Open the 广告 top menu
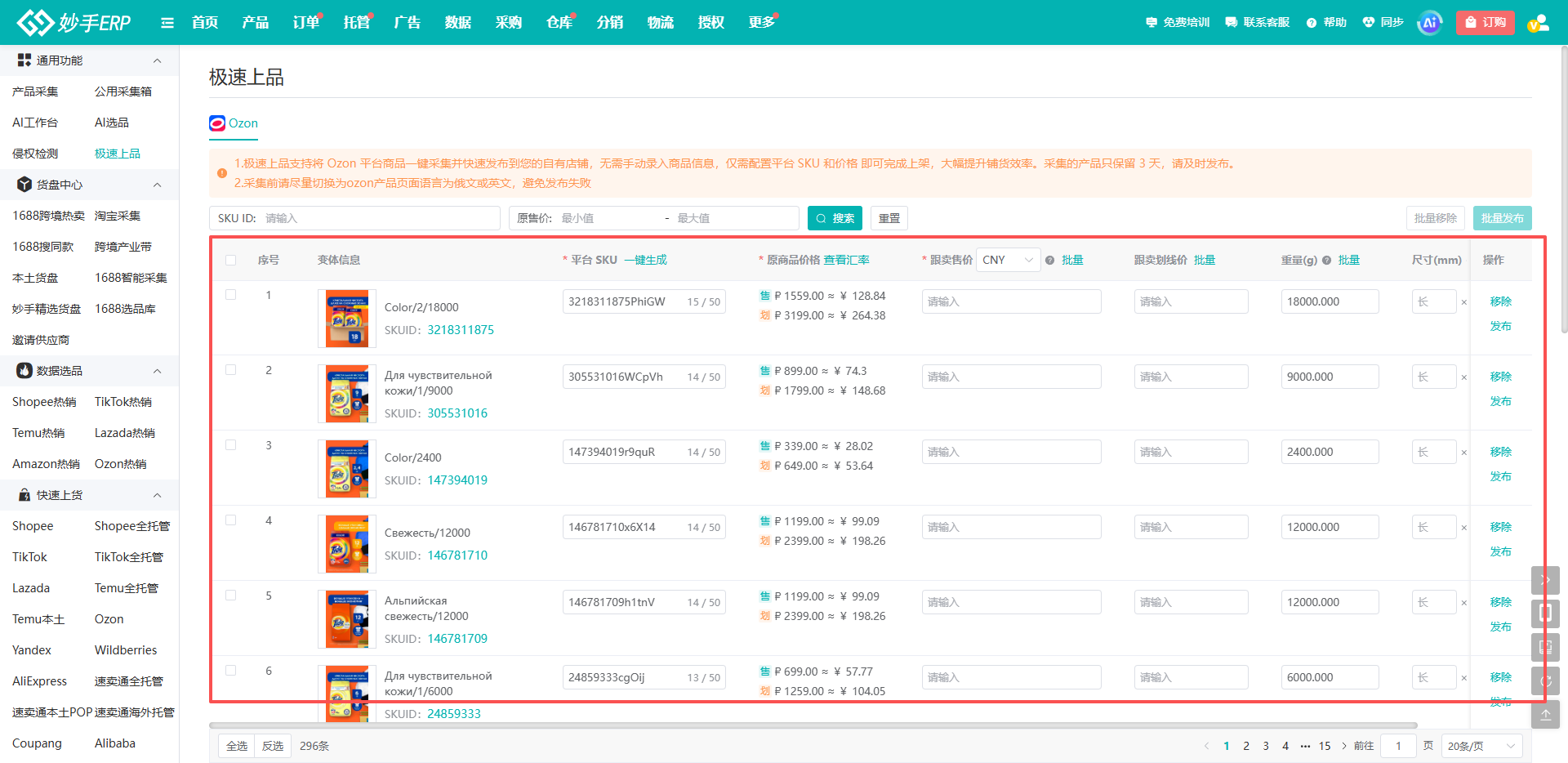Image resolution: width=1568 pixels, height=763 pixels. point(408,23)
